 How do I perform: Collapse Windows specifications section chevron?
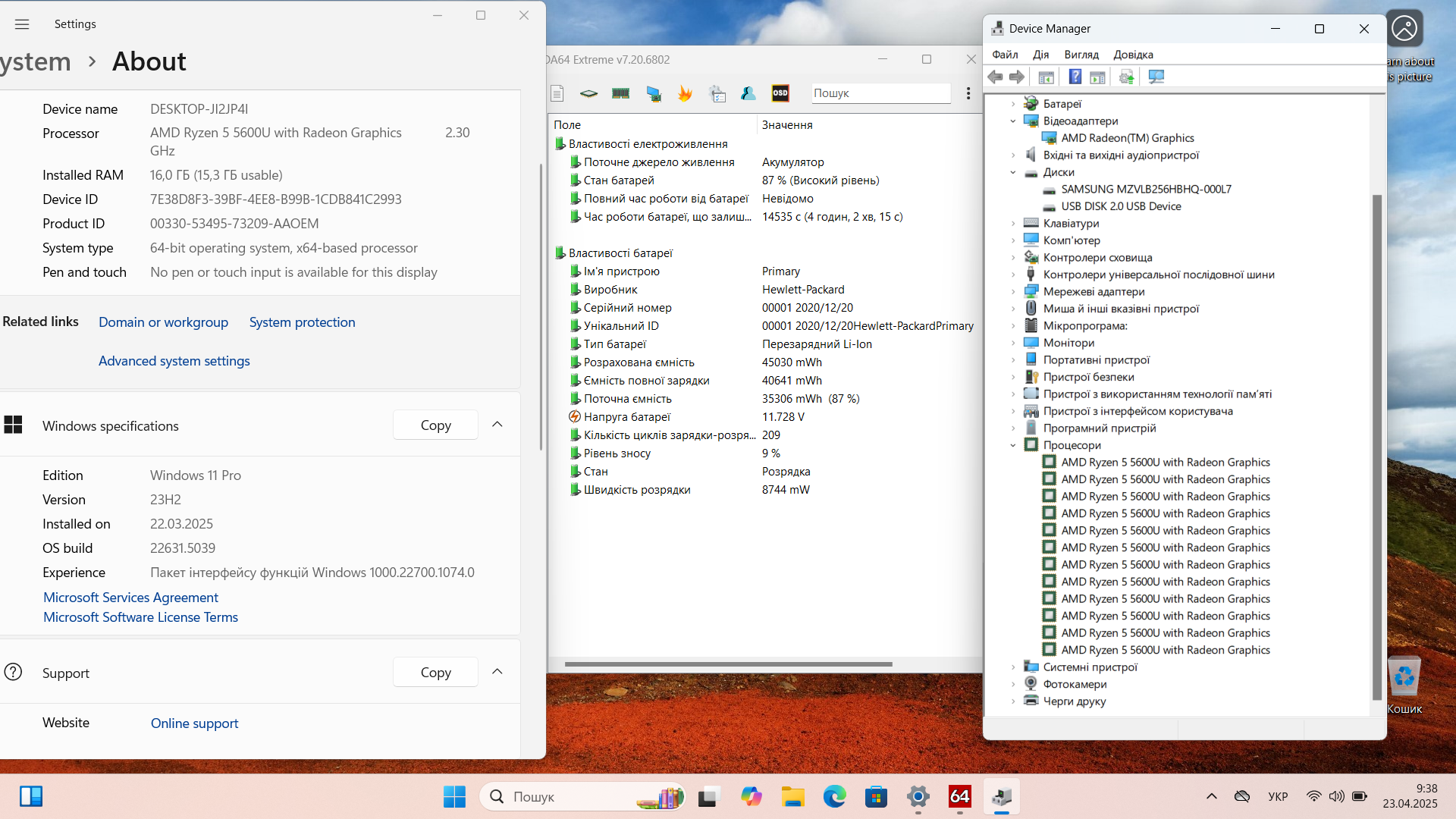coord(497,425)
